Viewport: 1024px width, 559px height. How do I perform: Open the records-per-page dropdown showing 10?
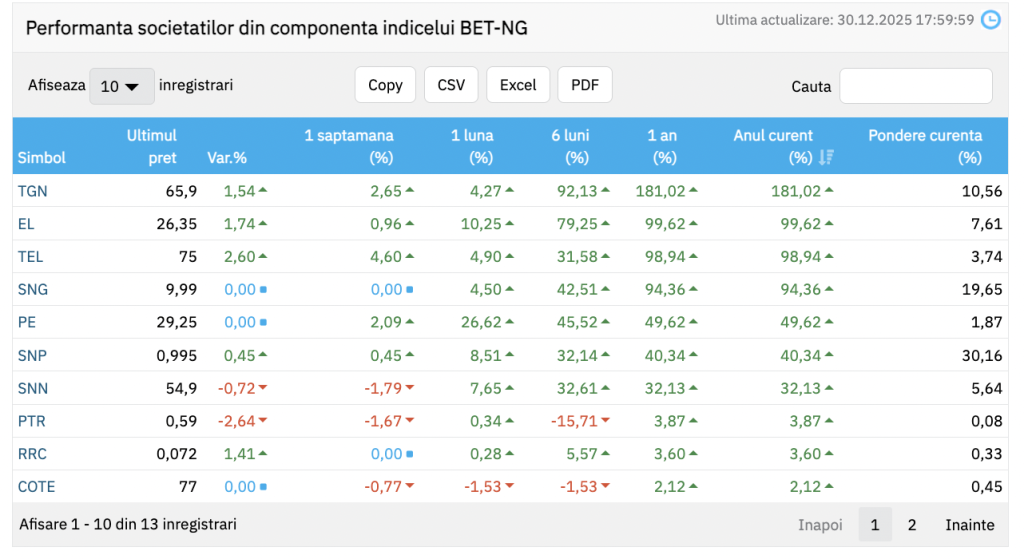122,87
